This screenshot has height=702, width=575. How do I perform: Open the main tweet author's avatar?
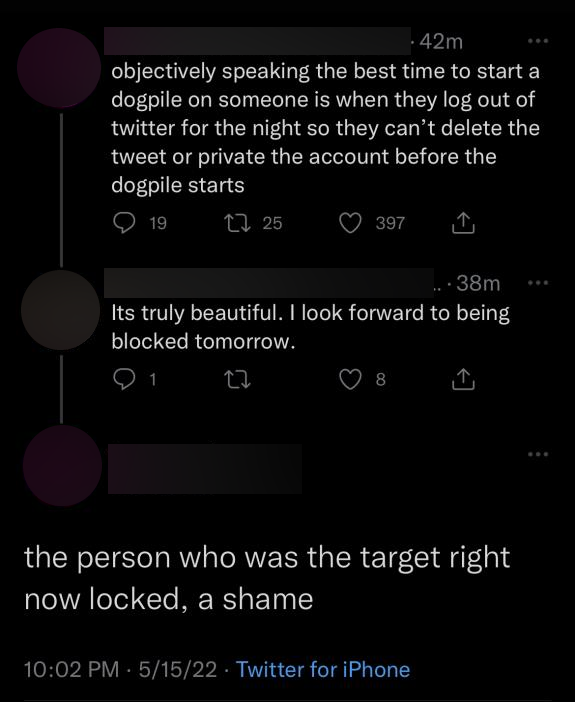(x=62, y=466)
